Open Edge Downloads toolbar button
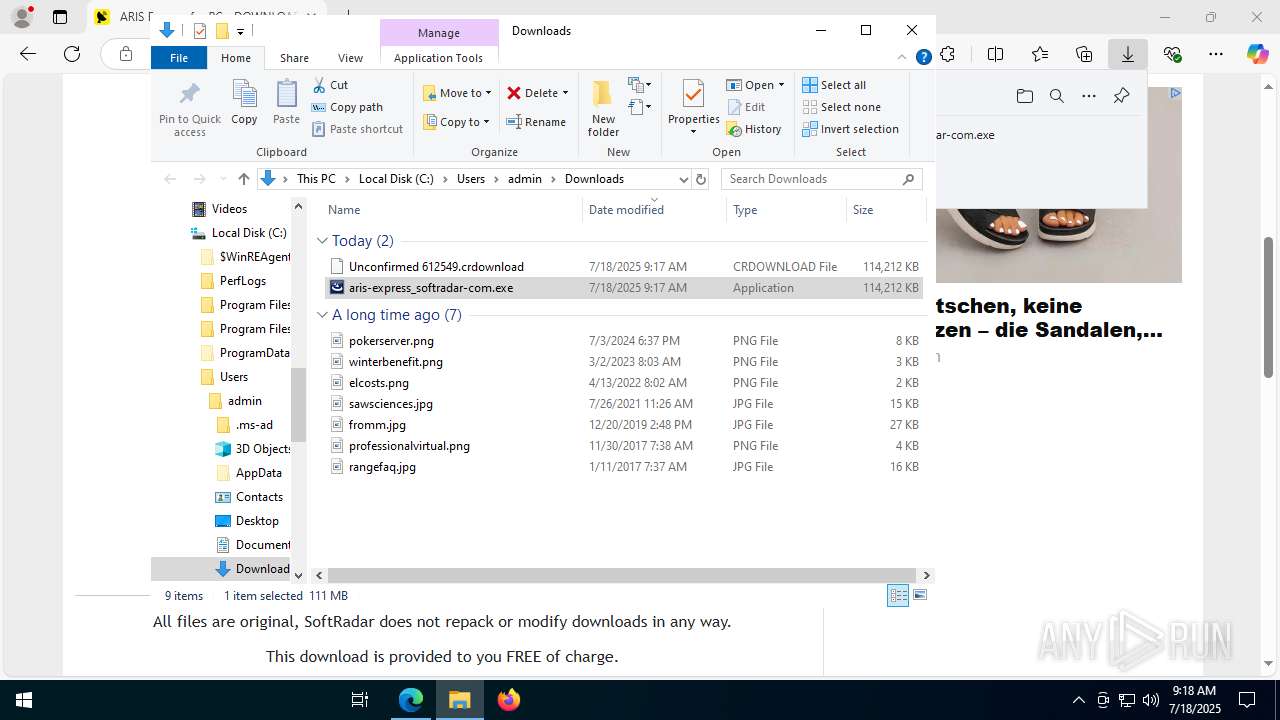This screenshot has height=720, width=1280. pyautogui.click(x=1128, y=54)
